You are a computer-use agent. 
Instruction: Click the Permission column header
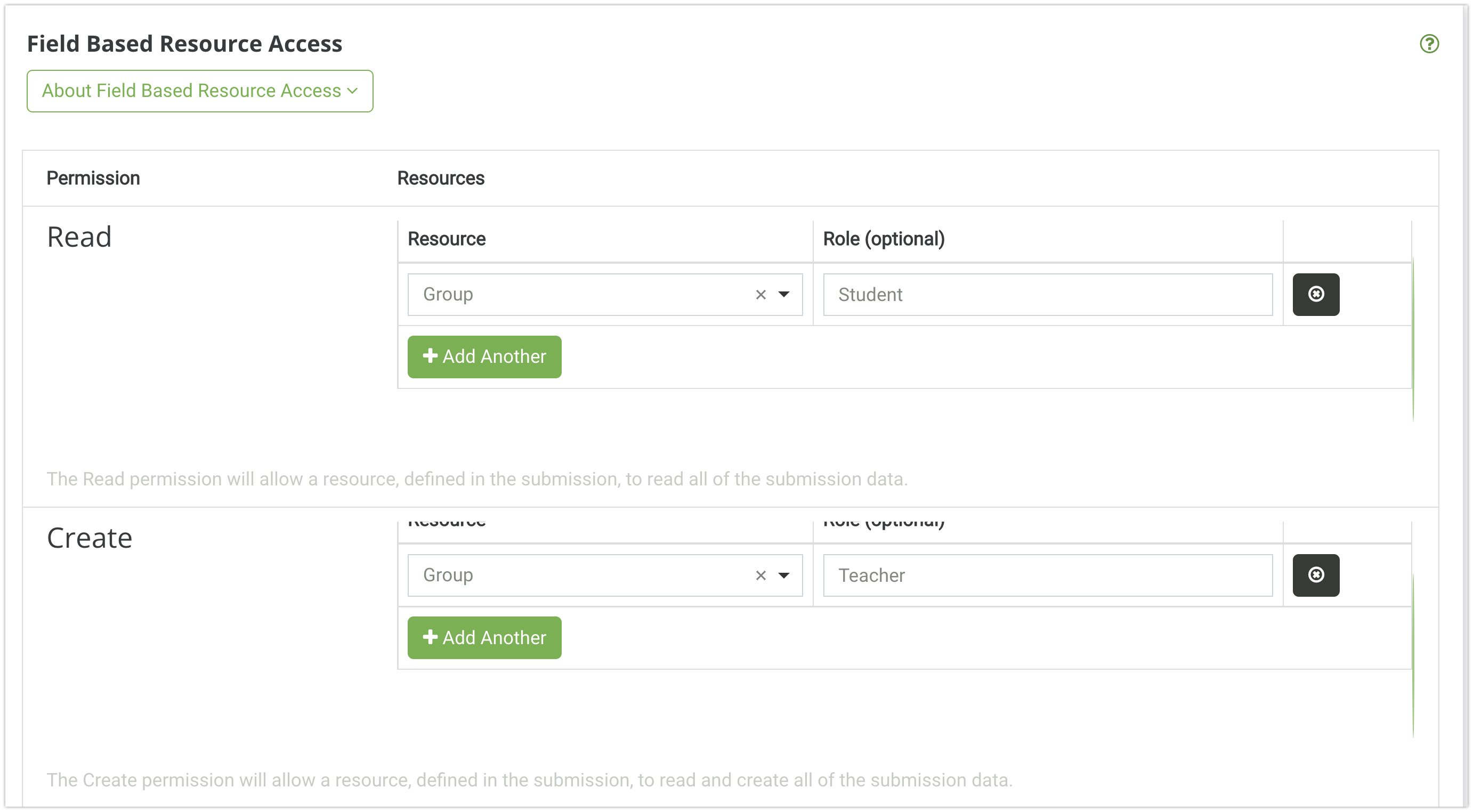pos(93,178)
